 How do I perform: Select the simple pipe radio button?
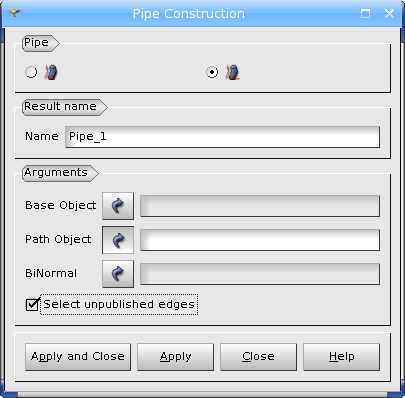click(x=31, y=72)
